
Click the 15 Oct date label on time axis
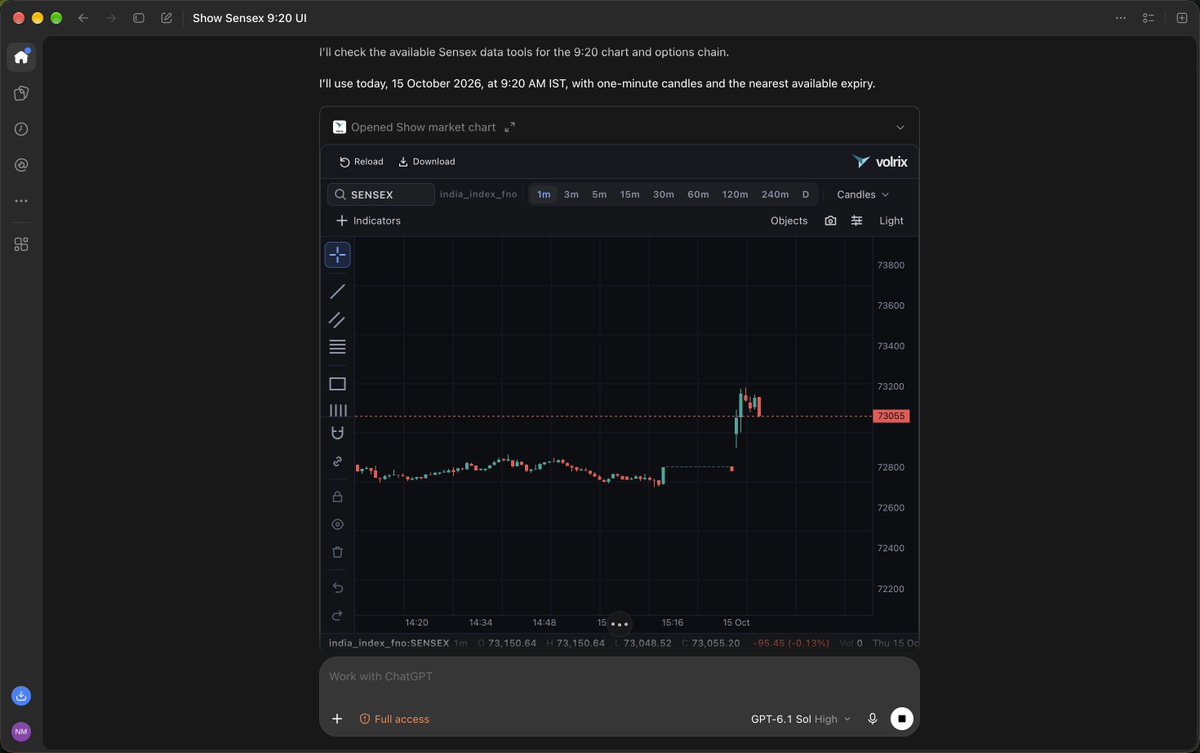coord(737,622)
